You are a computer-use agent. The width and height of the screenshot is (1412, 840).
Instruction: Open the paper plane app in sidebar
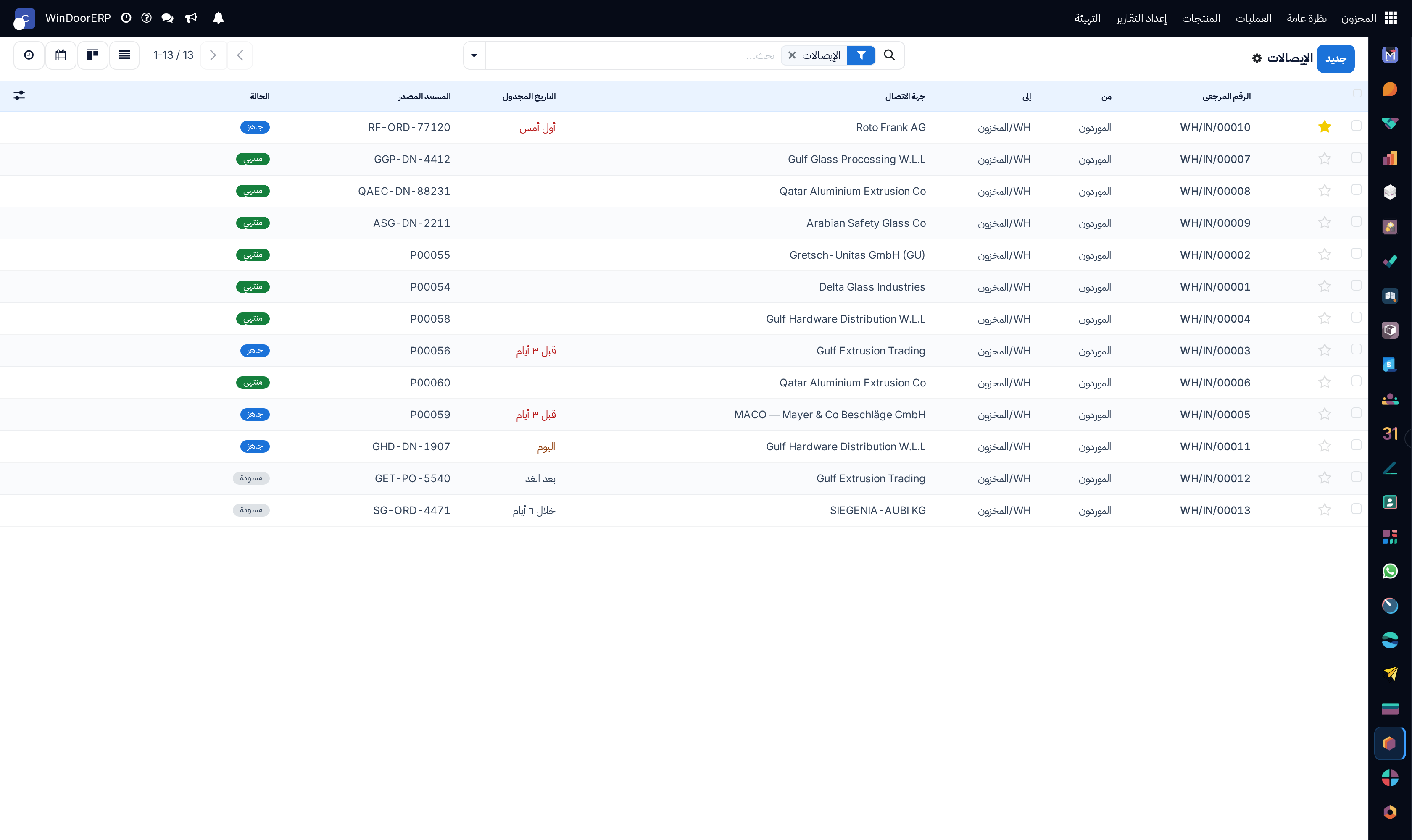(x=1390, y=674)
